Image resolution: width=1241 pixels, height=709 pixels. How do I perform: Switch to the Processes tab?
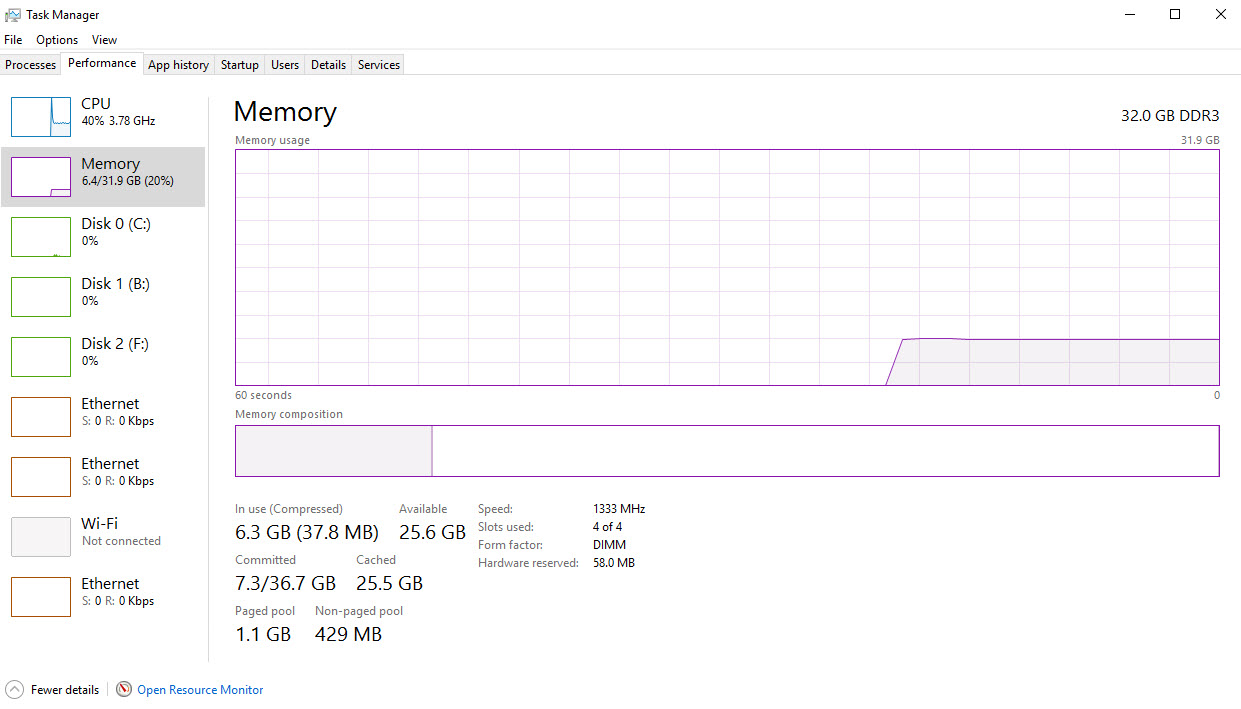31,65
